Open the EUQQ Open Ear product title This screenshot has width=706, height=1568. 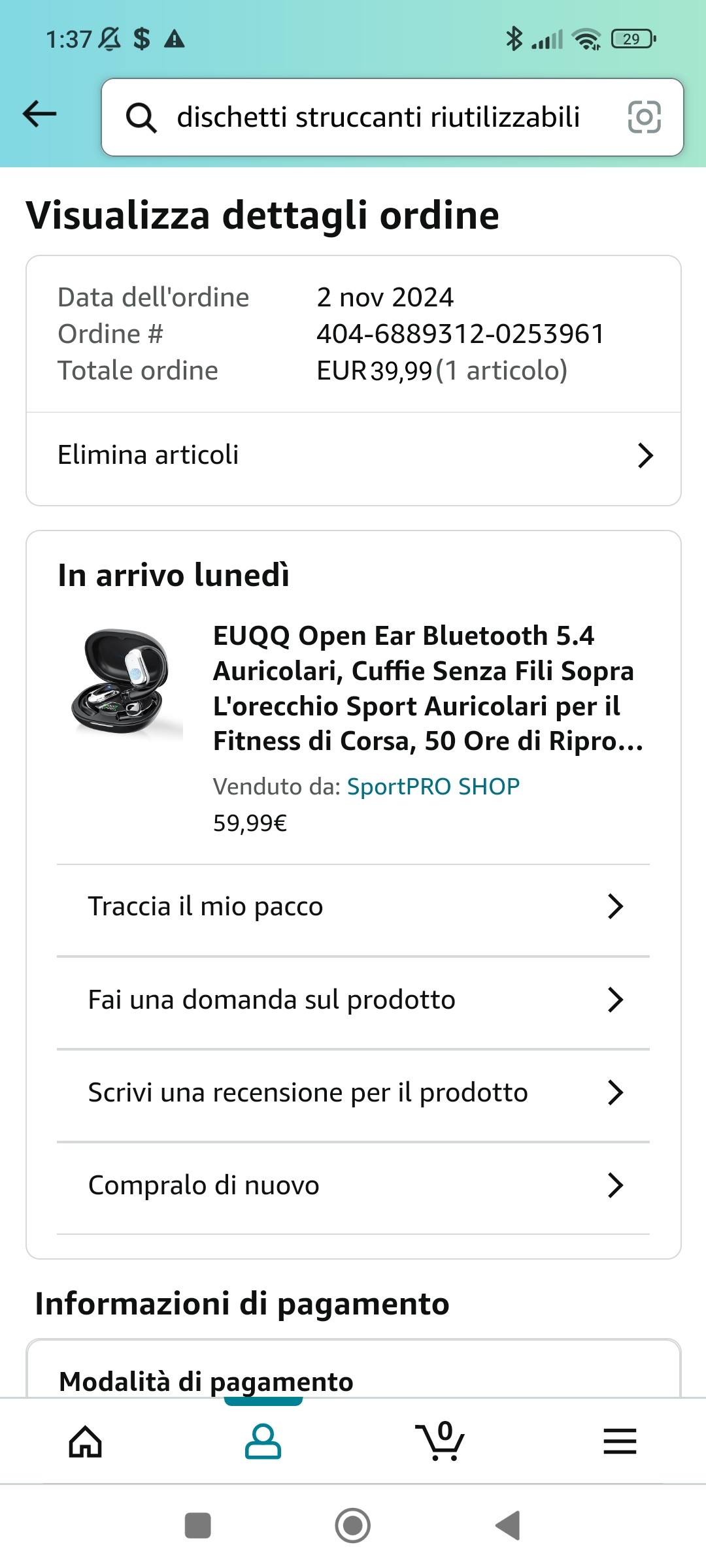428,688
